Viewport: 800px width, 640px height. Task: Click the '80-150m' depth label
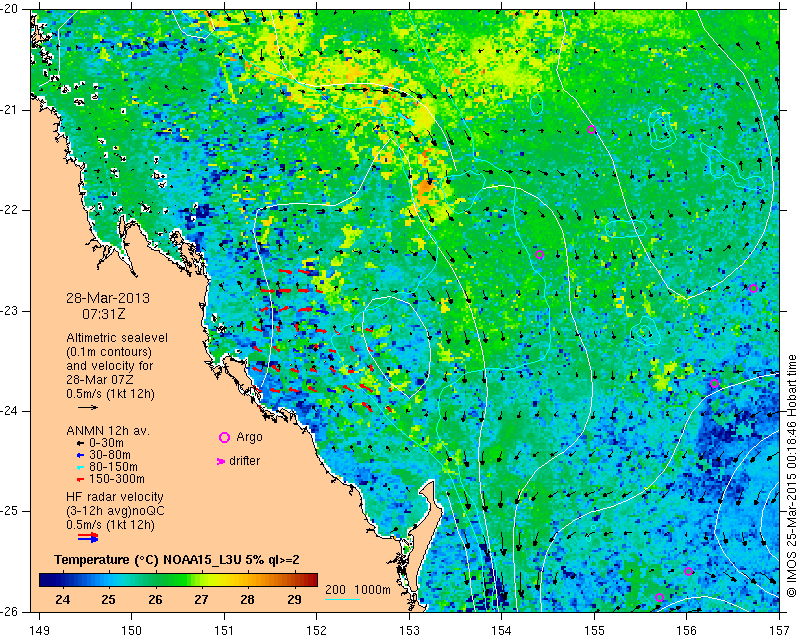click(113, 467)
